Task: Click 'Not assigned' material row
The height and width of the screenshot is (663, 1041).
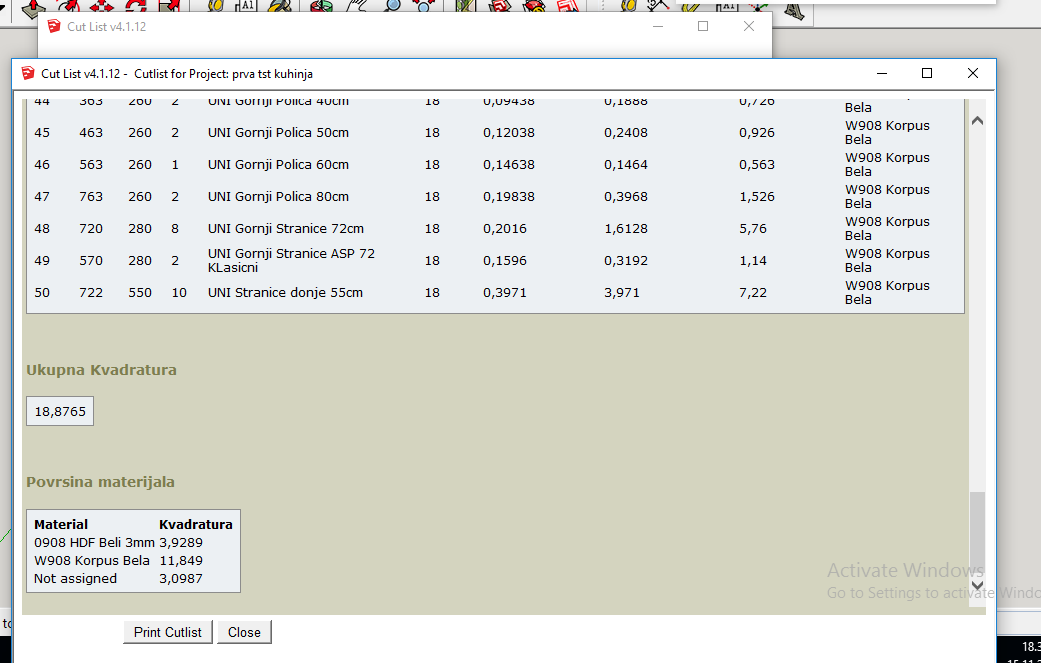Action: pos(75,579)
